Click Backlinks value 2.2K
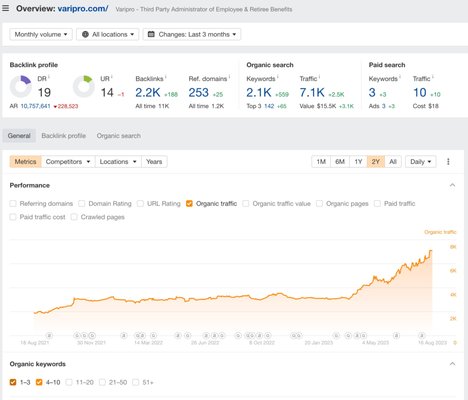 148,92
